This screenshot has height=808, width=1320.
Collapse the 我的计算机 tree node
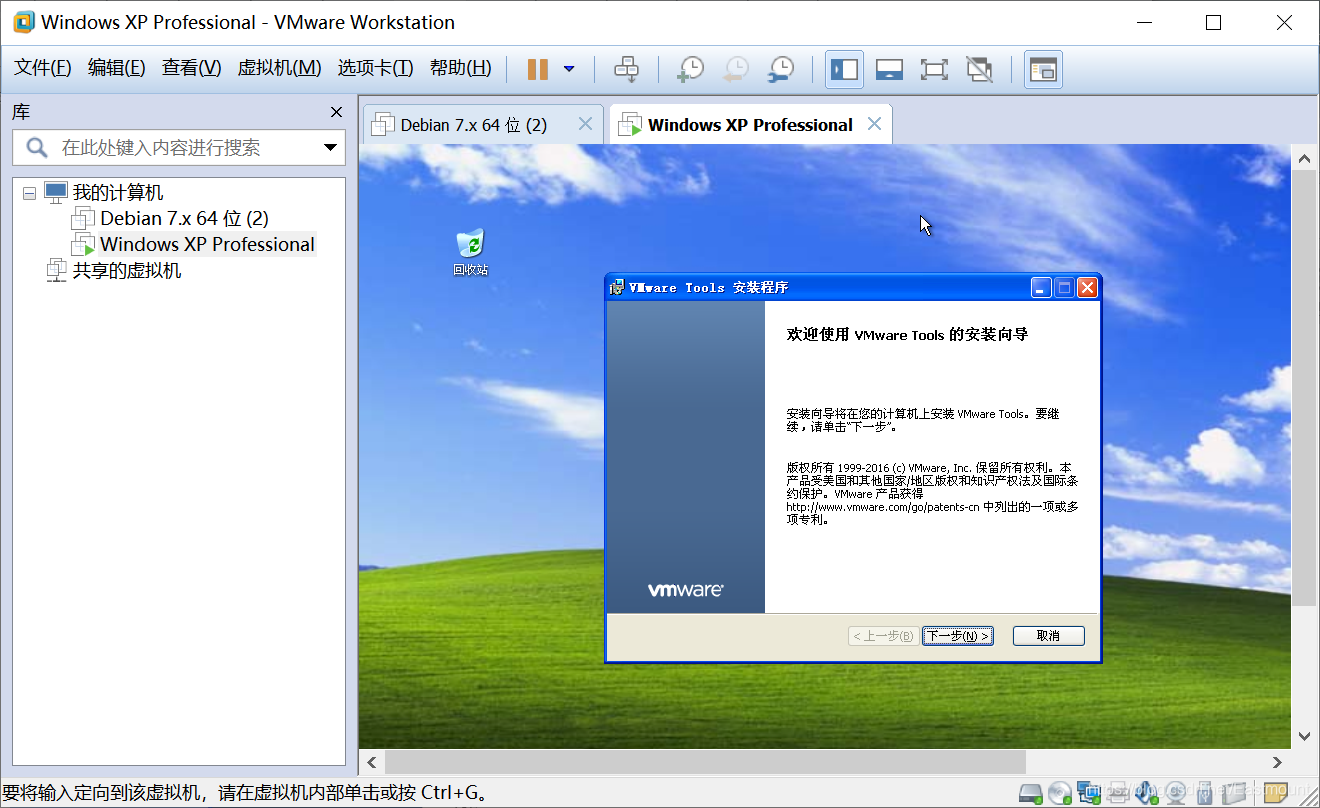pos(29,192)
